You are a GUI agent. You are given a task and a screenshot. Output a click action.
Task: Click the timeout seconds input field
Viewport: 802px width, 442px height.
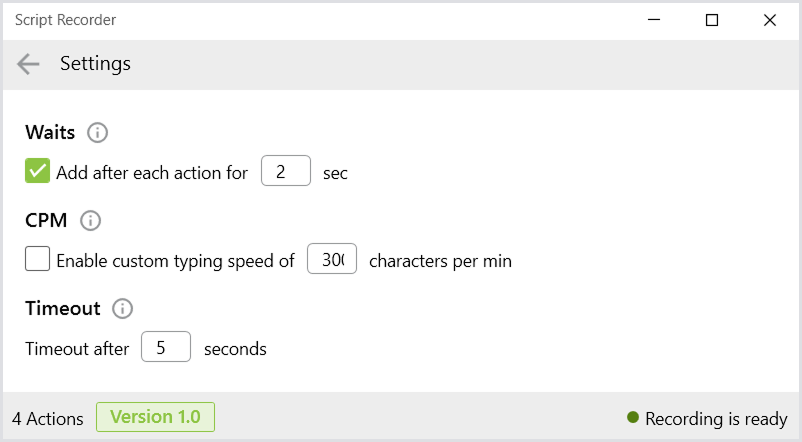click(x=166, y=347)
